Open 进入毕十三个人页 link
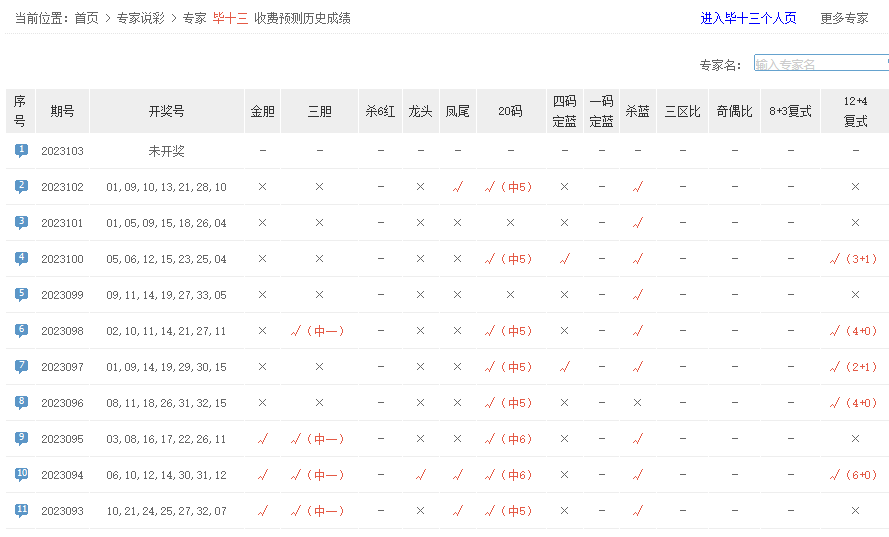Screen dimensions: 889x537 (x=748, y=18)
